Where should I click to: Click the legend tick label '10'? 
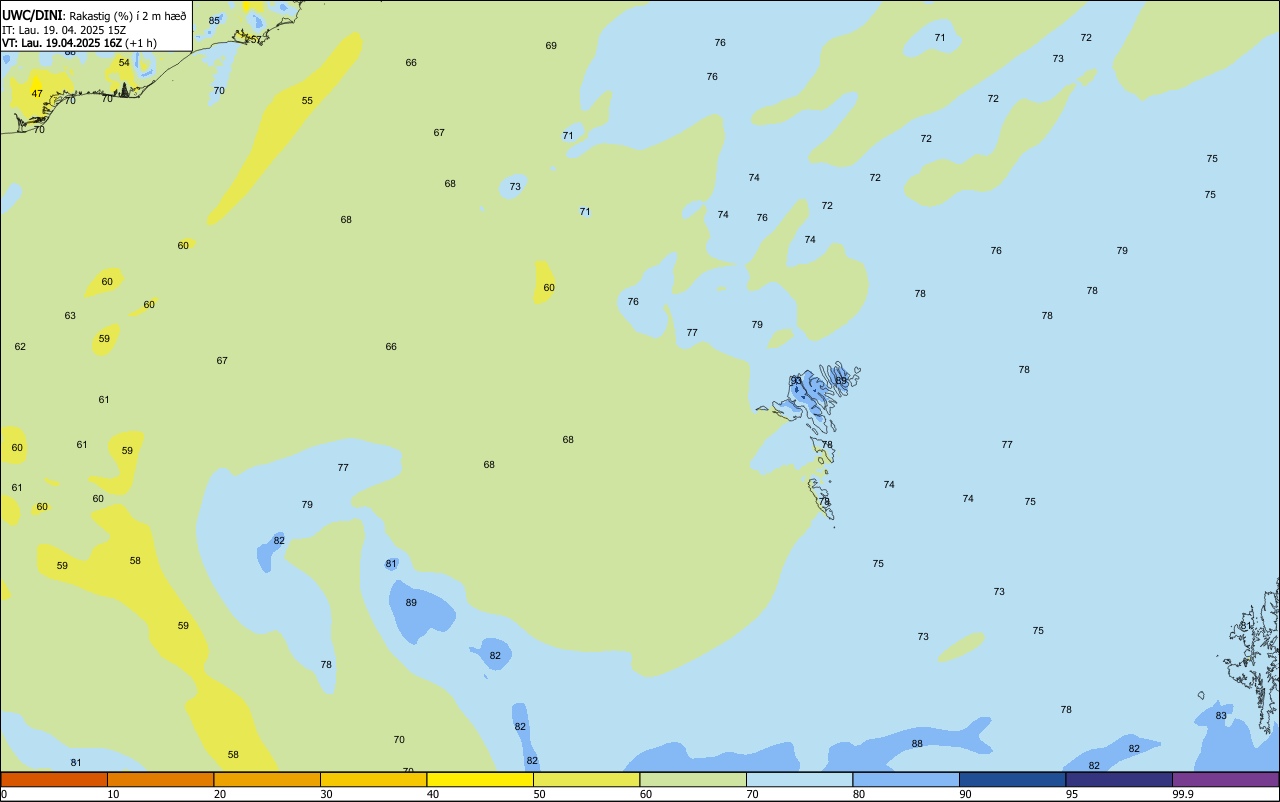[x=113, y=794]
